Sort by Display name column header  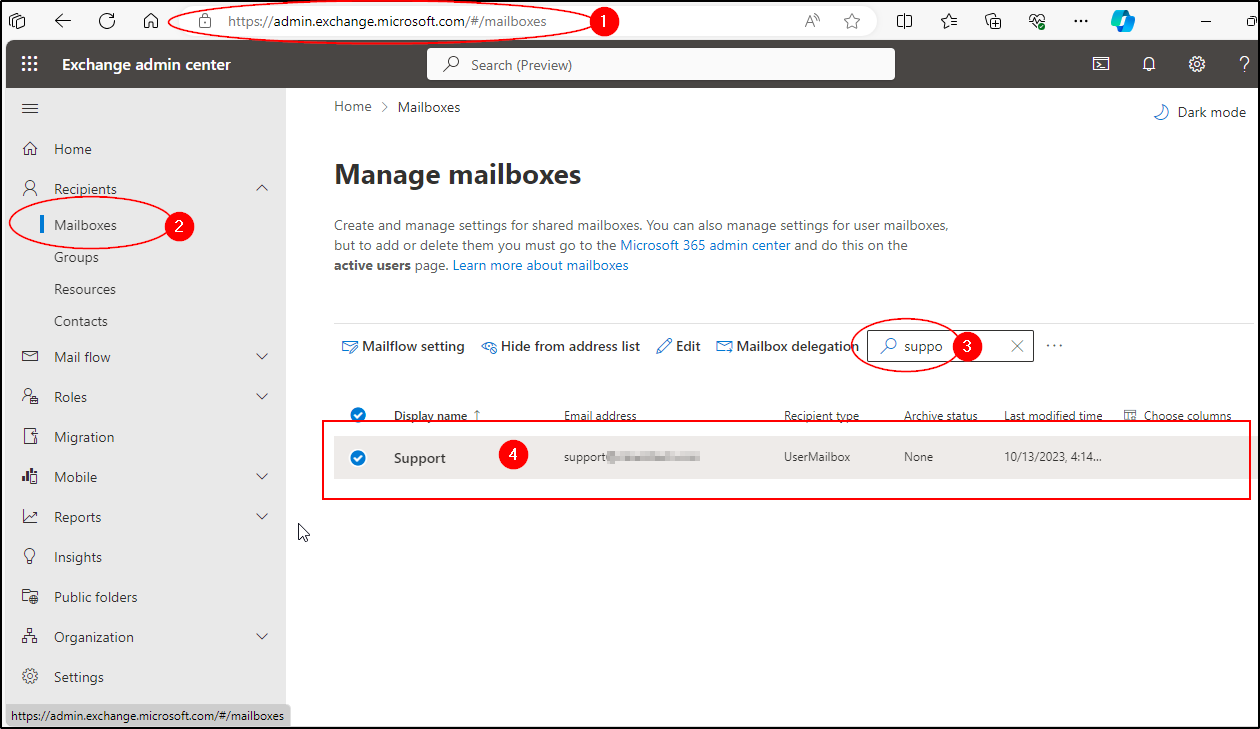tap(431, 416)
